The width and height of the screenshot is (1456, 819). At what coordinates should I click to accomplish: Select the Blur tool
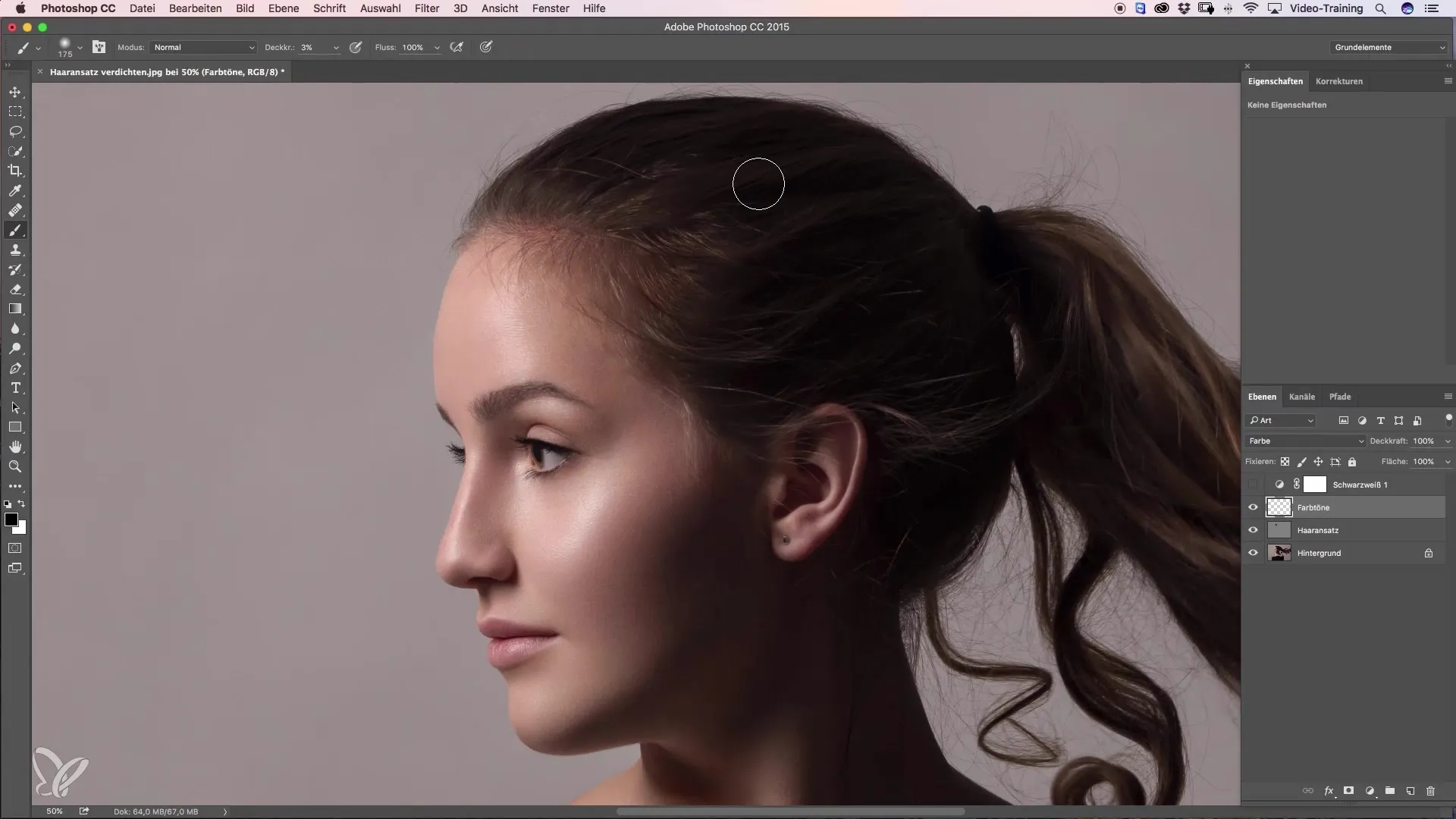point(15,328)
